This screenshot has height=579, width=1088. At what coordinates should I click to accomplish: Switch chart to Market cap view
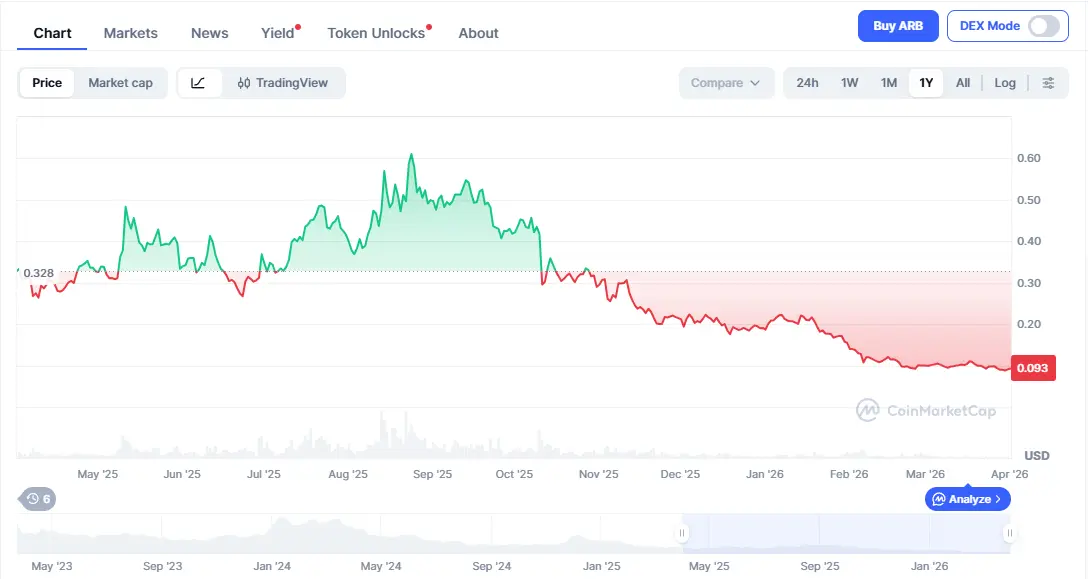point(120,83)
